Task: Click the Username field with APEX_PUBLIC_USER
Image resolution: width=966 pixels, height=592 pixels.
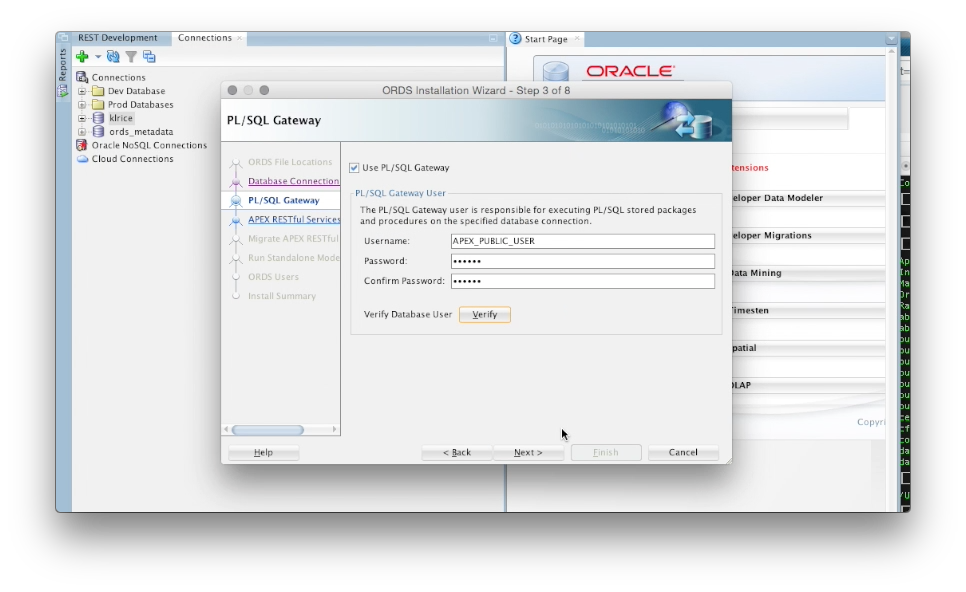Action: pyautogui.click(x=582, y=241)
